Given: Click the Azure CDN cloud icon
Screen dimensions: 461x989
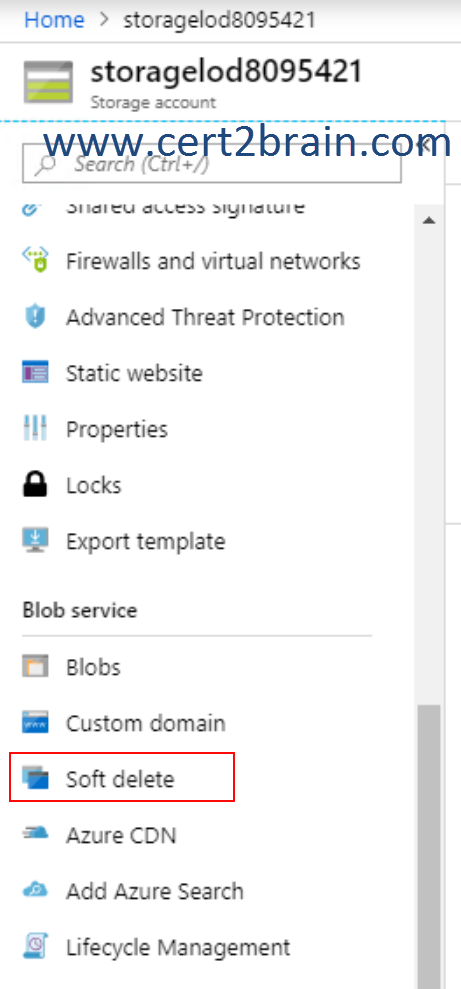Looking at the screenshot, I should 35,835.
